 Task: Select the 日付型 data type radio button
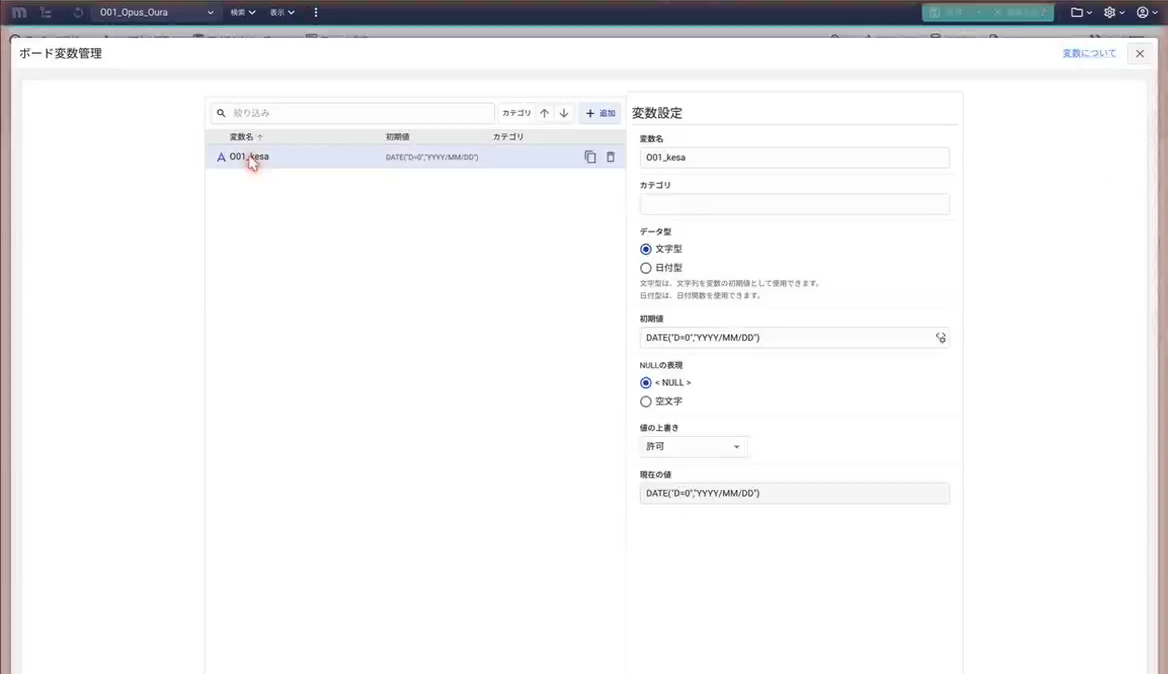pos(646,268)
